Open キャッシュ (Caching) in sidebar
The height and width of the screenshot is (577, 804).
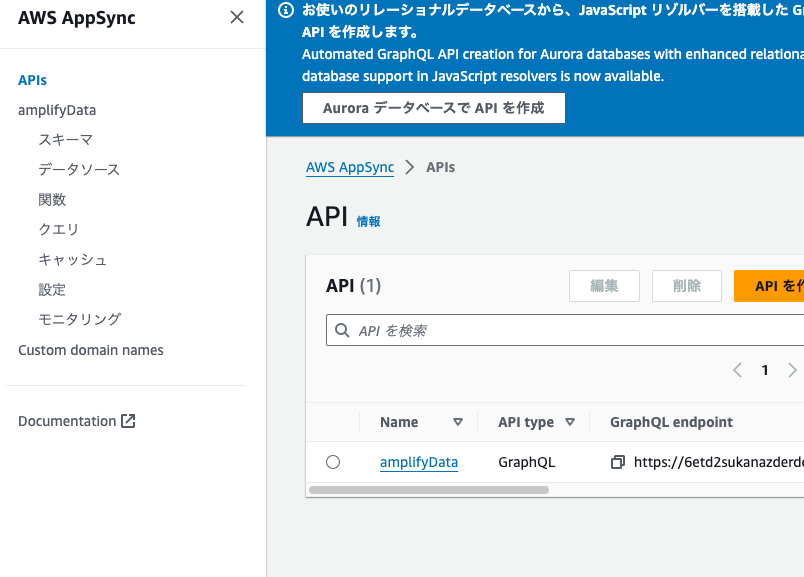point(72,260)
